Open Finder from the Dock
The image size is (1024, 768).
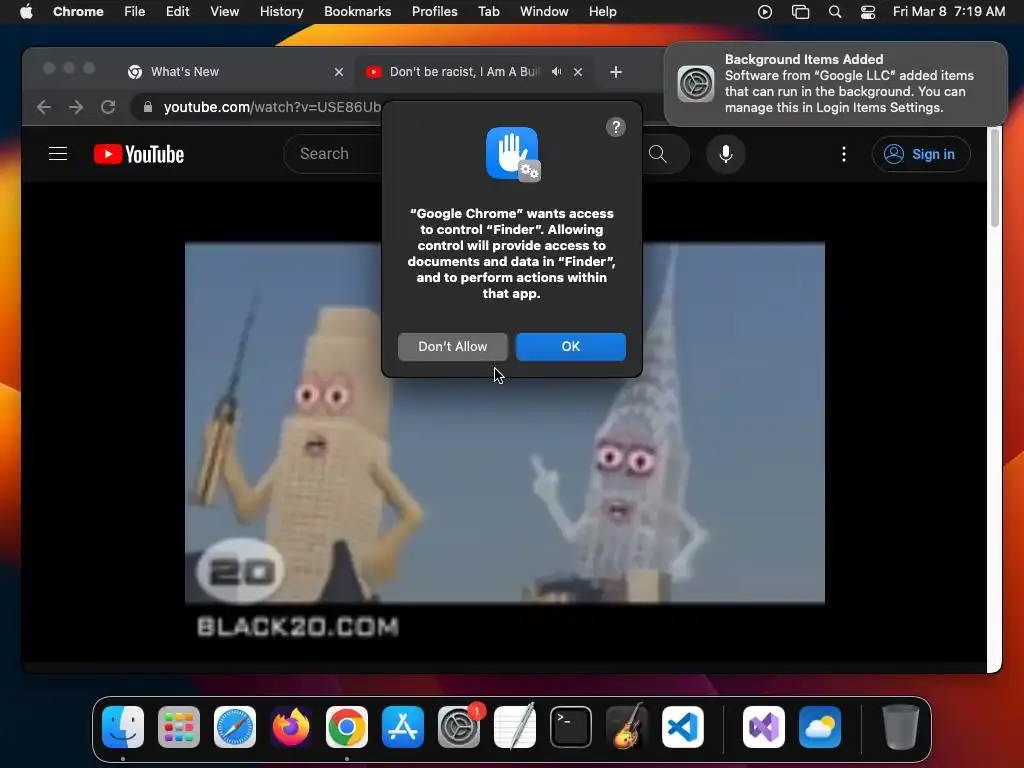point(123,727)
